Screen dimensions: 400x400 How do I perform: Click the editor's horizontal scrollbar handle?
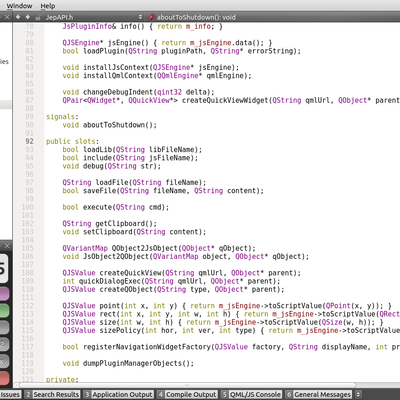point(187,385)
